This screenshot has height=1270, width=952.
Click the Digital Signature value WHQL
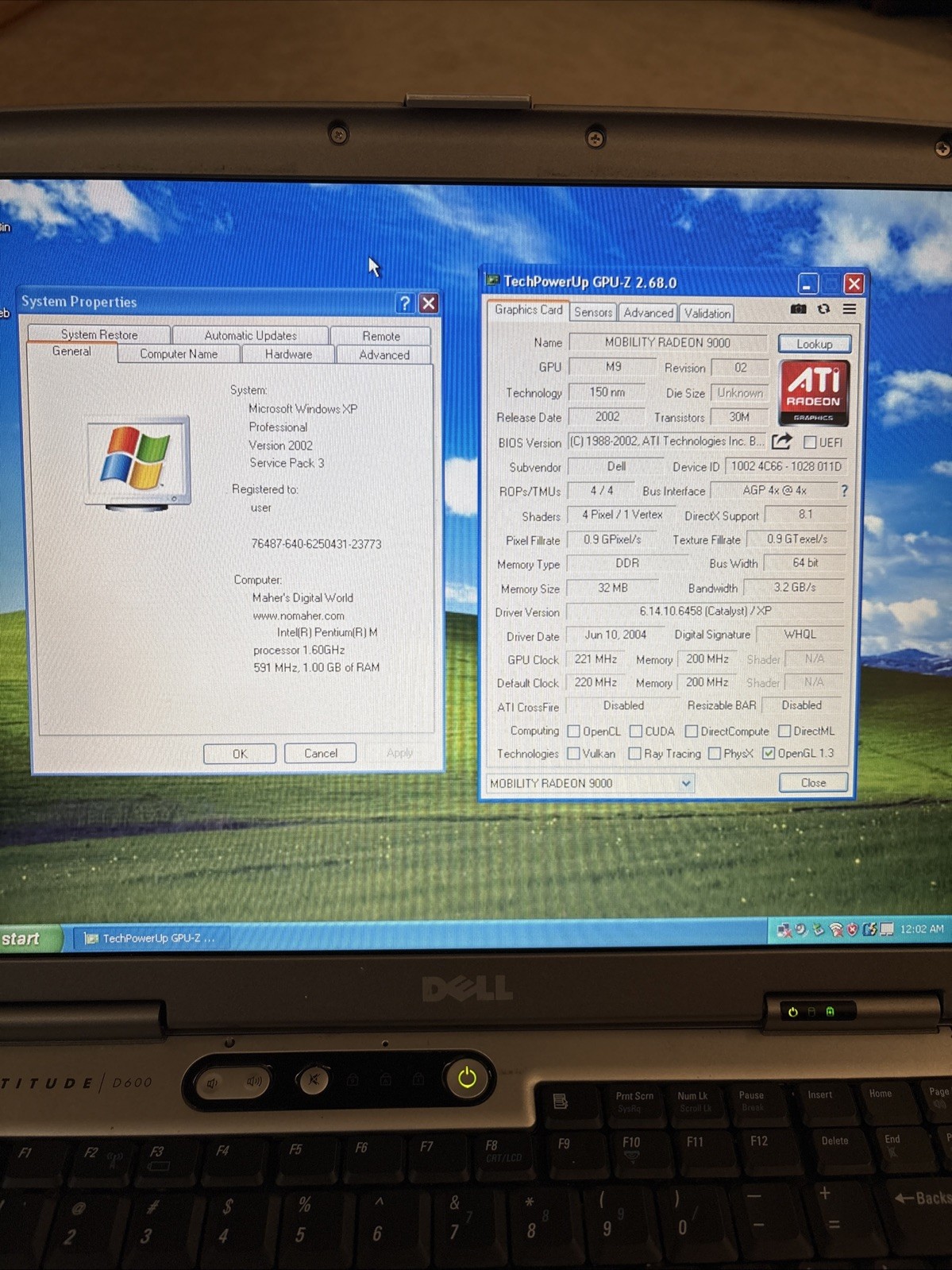point(800,634)
